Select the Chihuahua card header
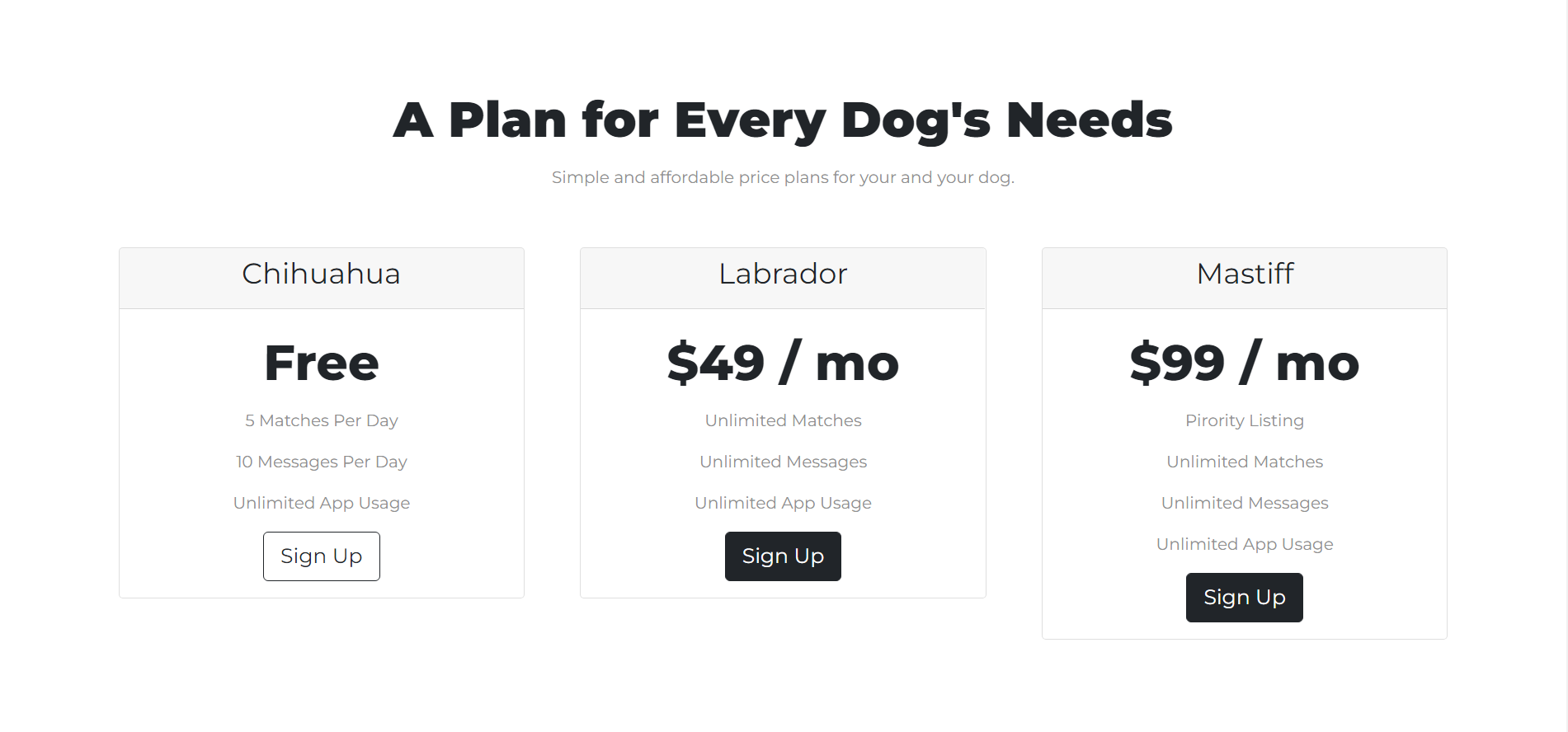1568x732 pixels. 321,274
